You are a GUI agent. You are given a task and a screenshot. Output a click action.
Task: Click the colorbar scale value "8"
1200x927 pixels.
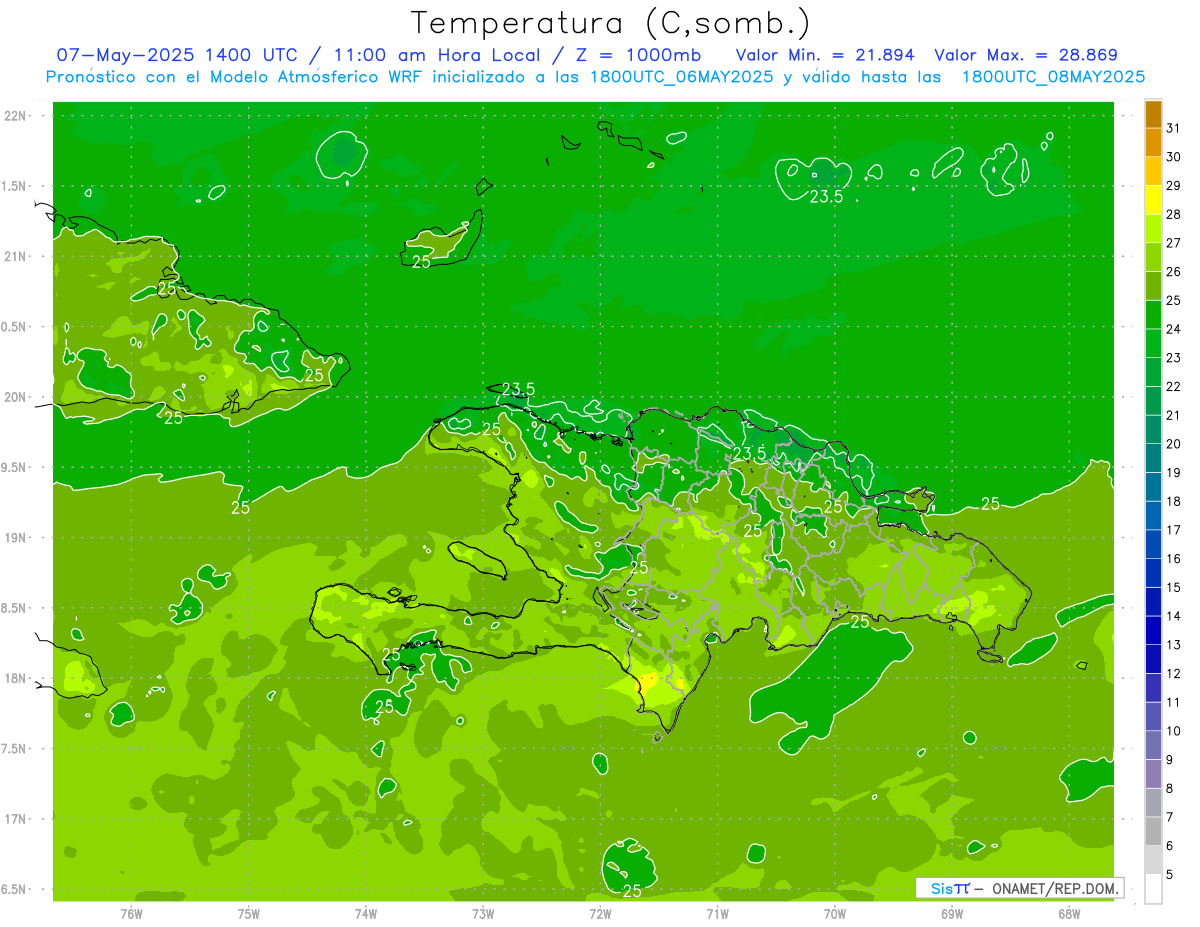tap(1170, 788)
